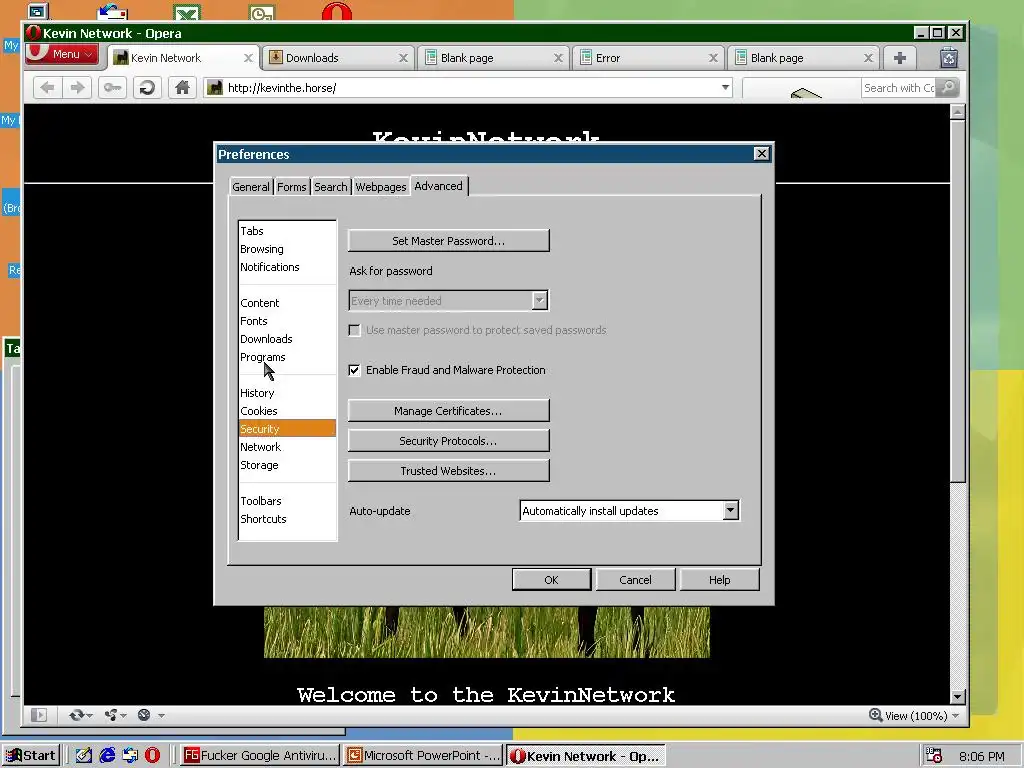Image resolution: width=1024 pixels, height=768 pixels.
Task: Uncheck Enable Fraud and Malware Protection
Action: coord(354,370)
